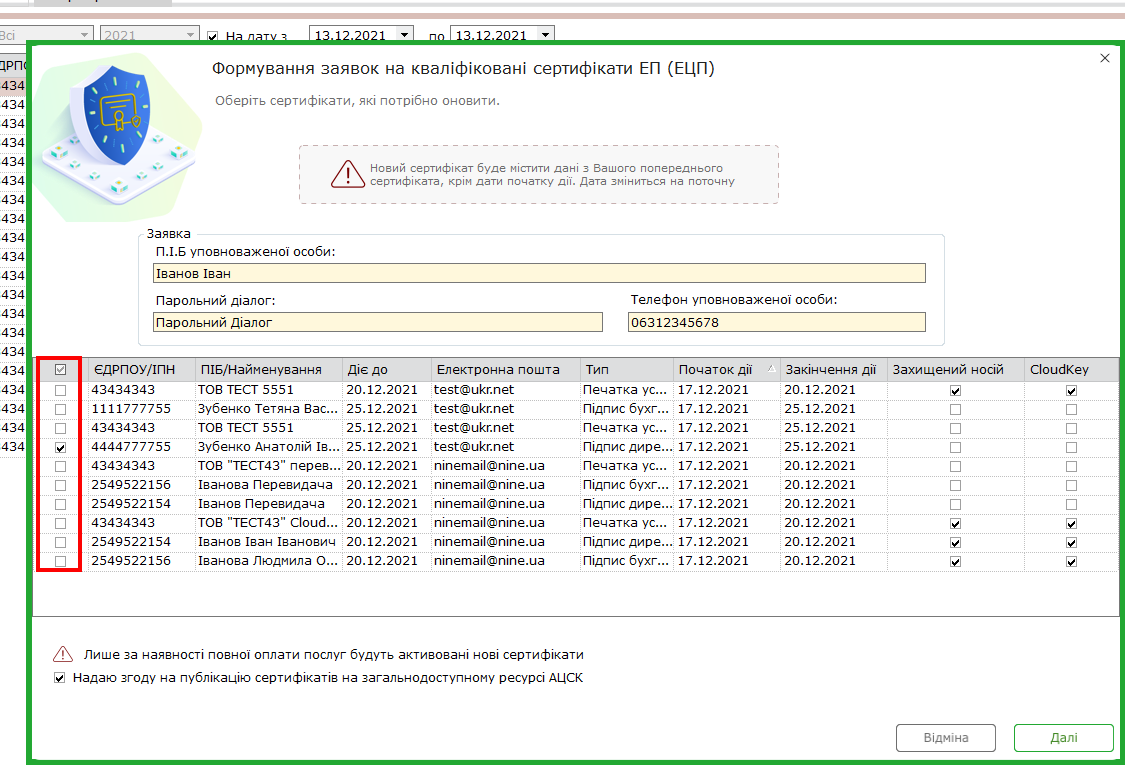Open the end date dropdown after по
1125x775 pixels.
pyautogui.click(x=545, y=34)
